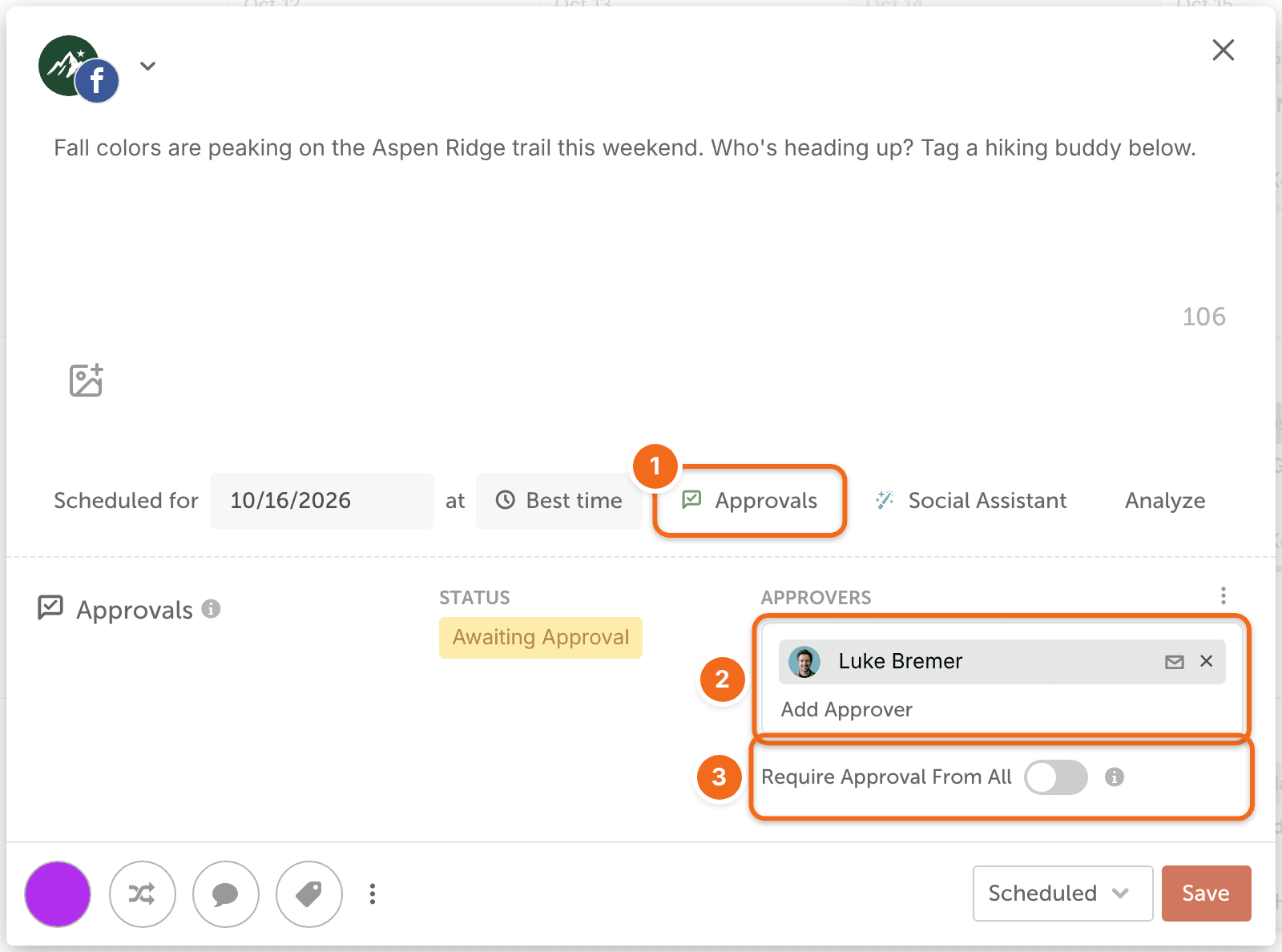Close the post editor dialog
1282x952 pixels.
1223,50
